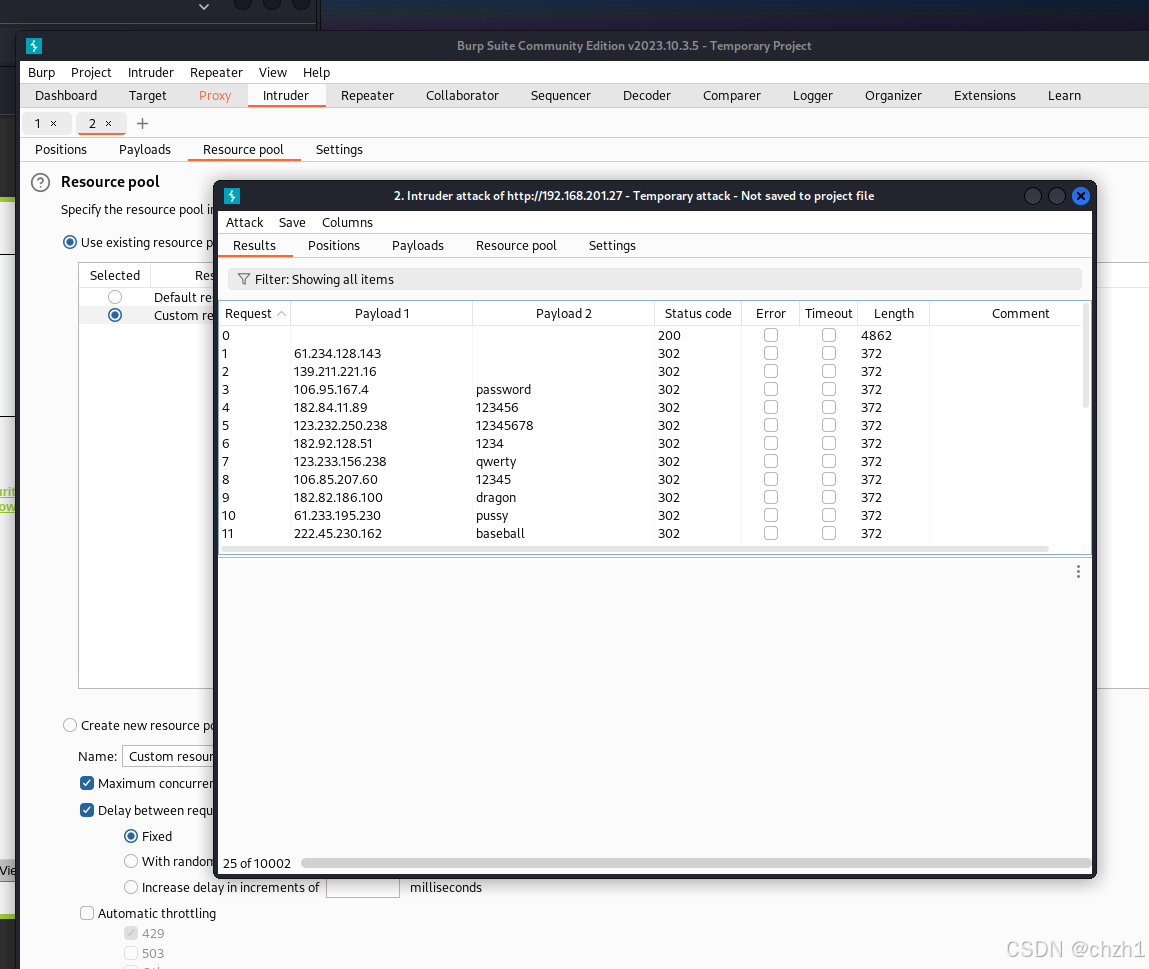Select the Default resource pool radio button
Image resolution: width=1149 pixels, height=969 pixels.
tap(115, 297)
